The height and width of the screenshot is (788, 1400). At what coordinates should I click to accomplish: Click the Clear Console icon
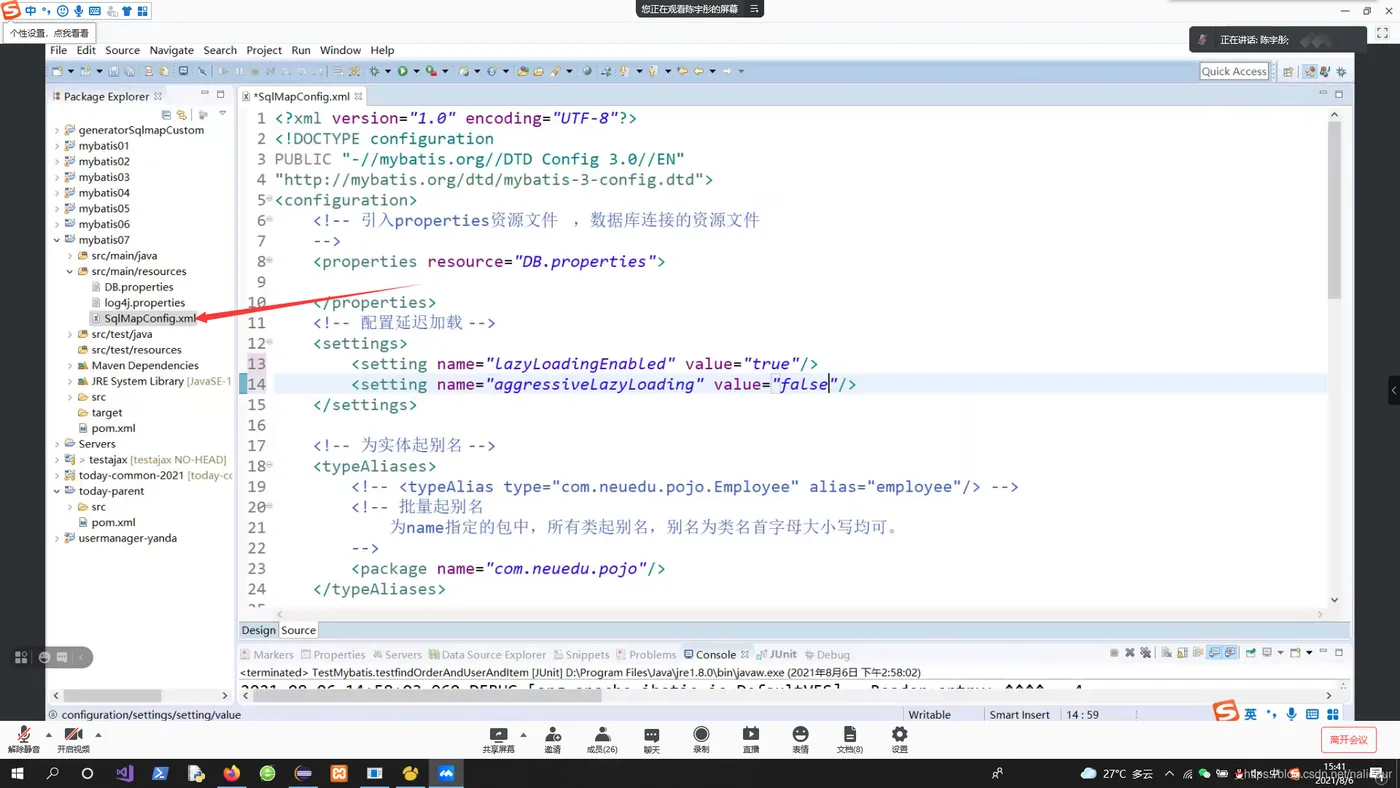[x=1166, y=653]
